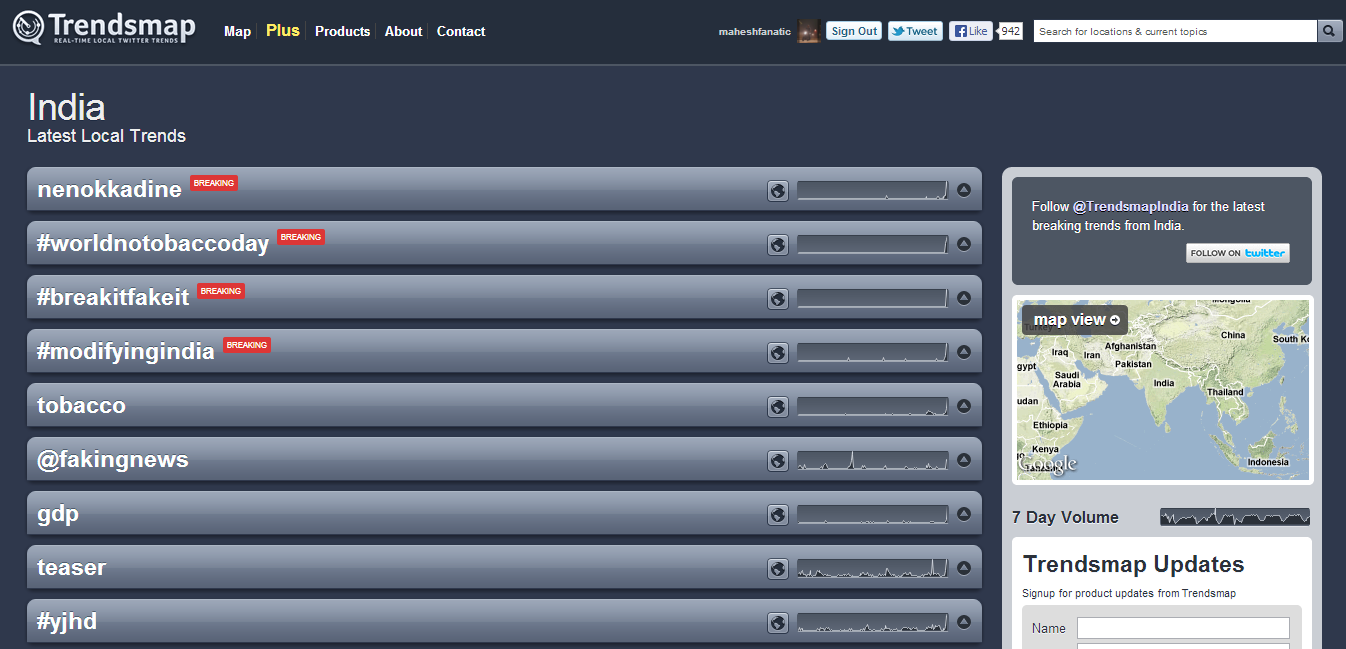Open the #yjhd trend title

pos(67,622)
